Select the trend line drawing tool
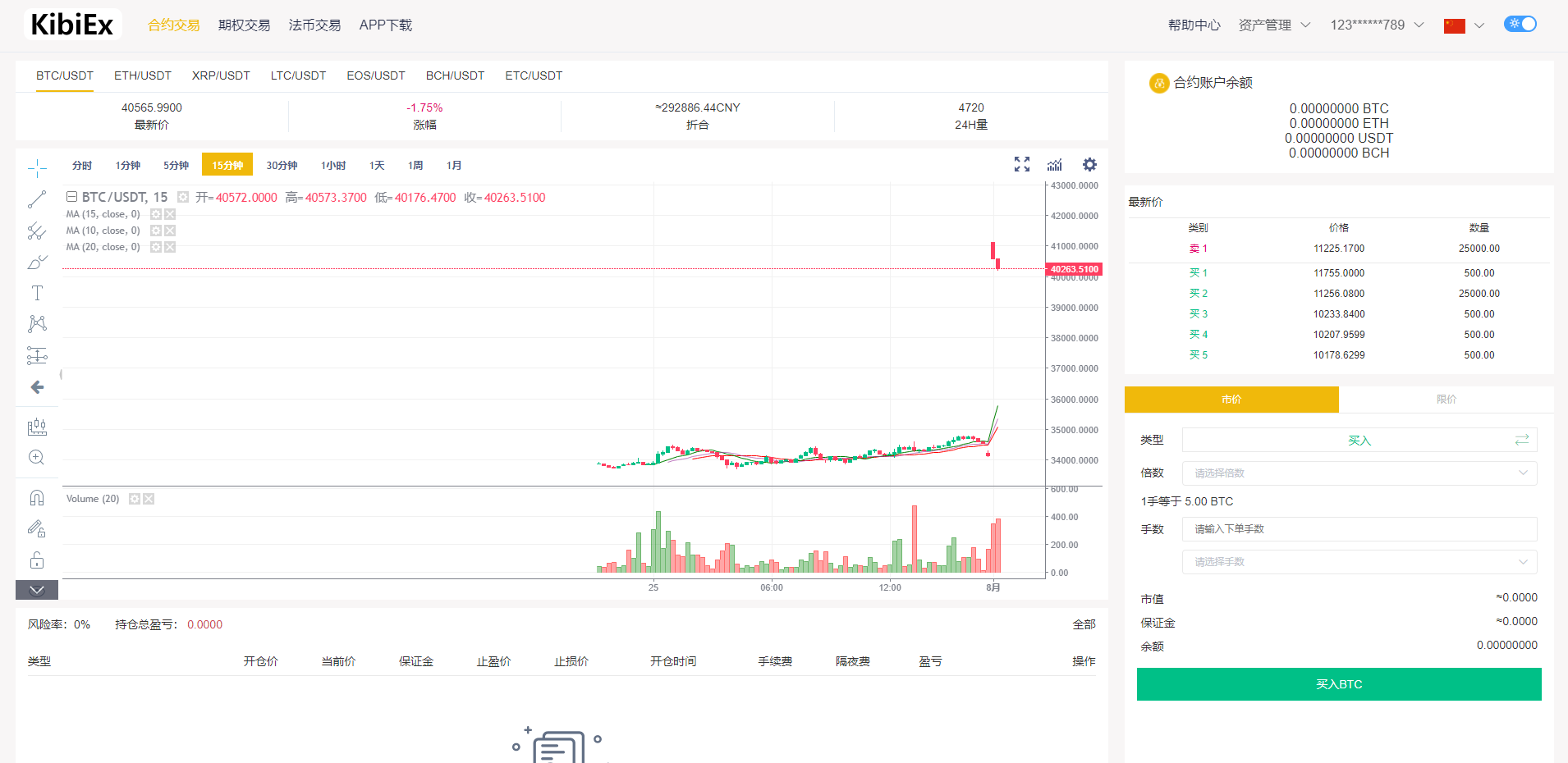The image size is (1568, 763). (x=36, y=199)
